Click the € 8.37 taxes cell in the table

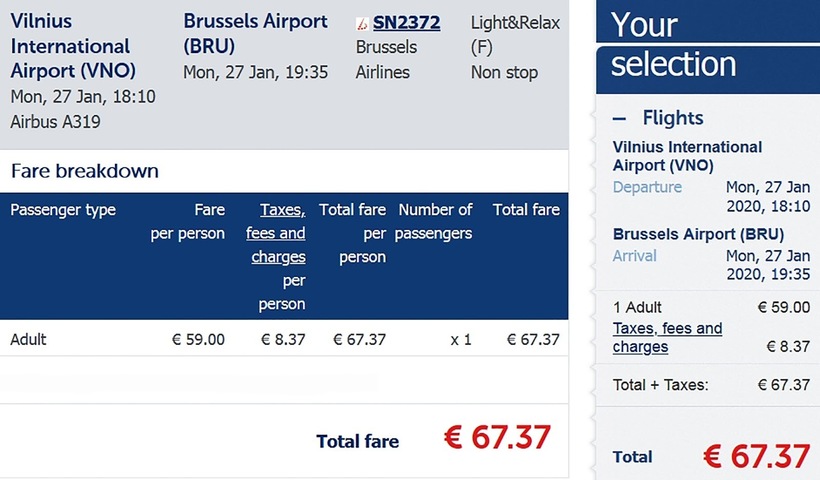pyautogui.click(x=283, y=339)
